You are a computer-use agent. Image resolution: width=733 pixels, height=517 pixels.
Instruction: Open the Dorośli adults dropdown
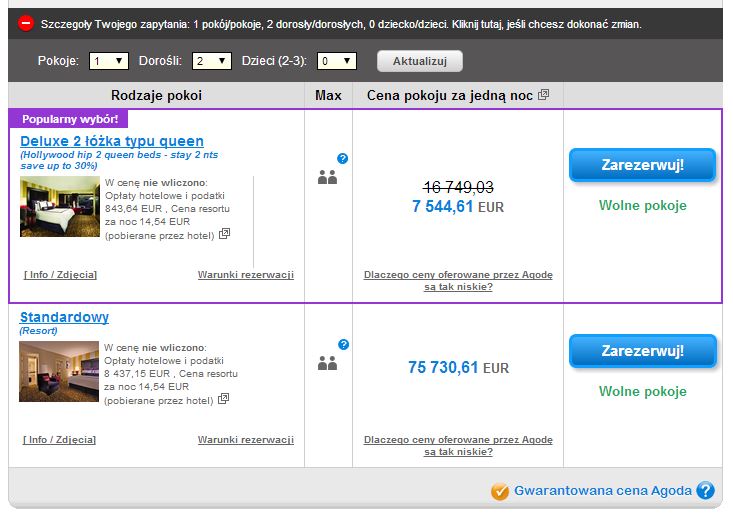[211, 61]
